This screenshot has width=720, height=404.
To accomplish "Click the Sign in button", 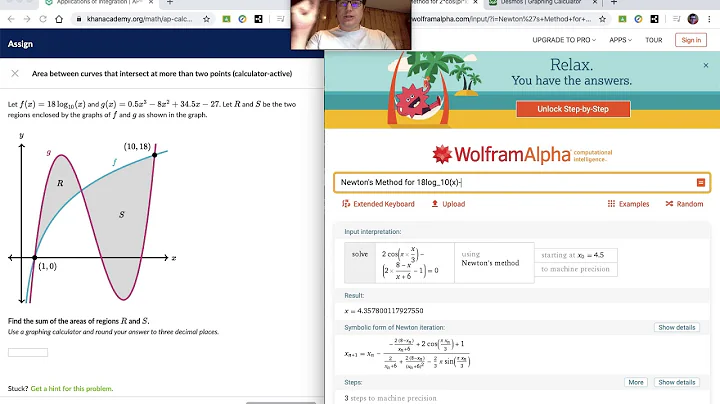I will 691,40.
